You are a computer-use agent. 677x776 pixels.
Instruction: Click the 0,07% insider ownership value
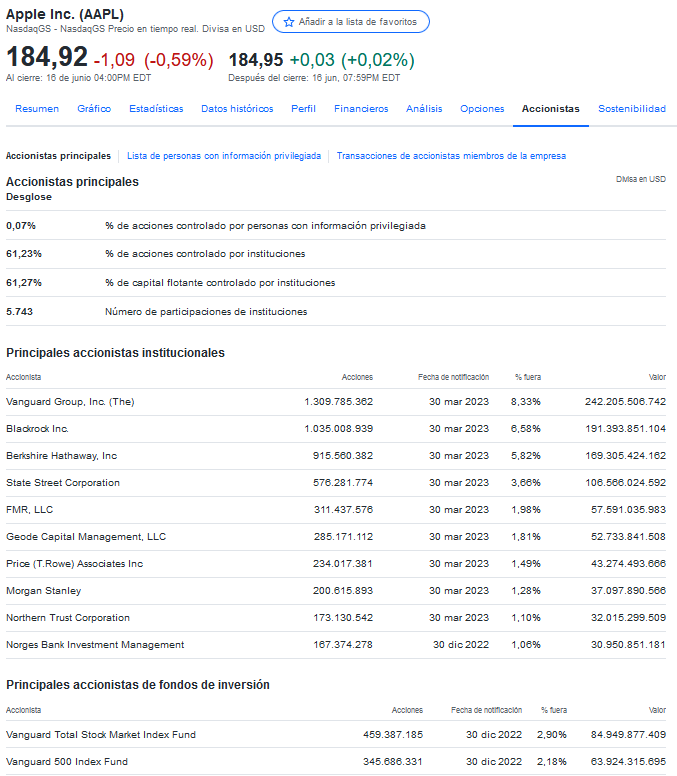(21, 226)
